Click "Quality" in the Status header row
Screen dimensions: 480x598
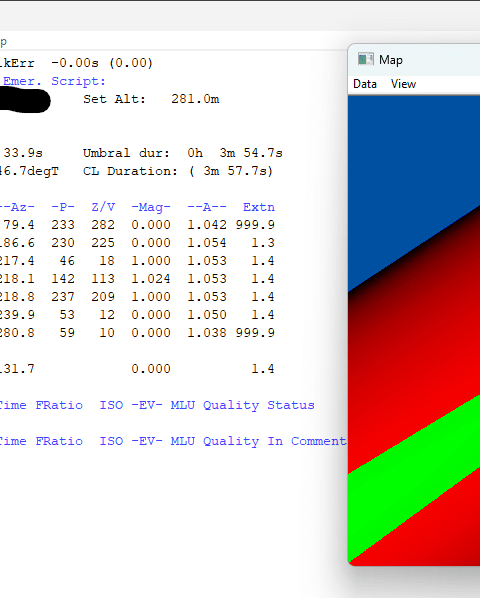231,405
